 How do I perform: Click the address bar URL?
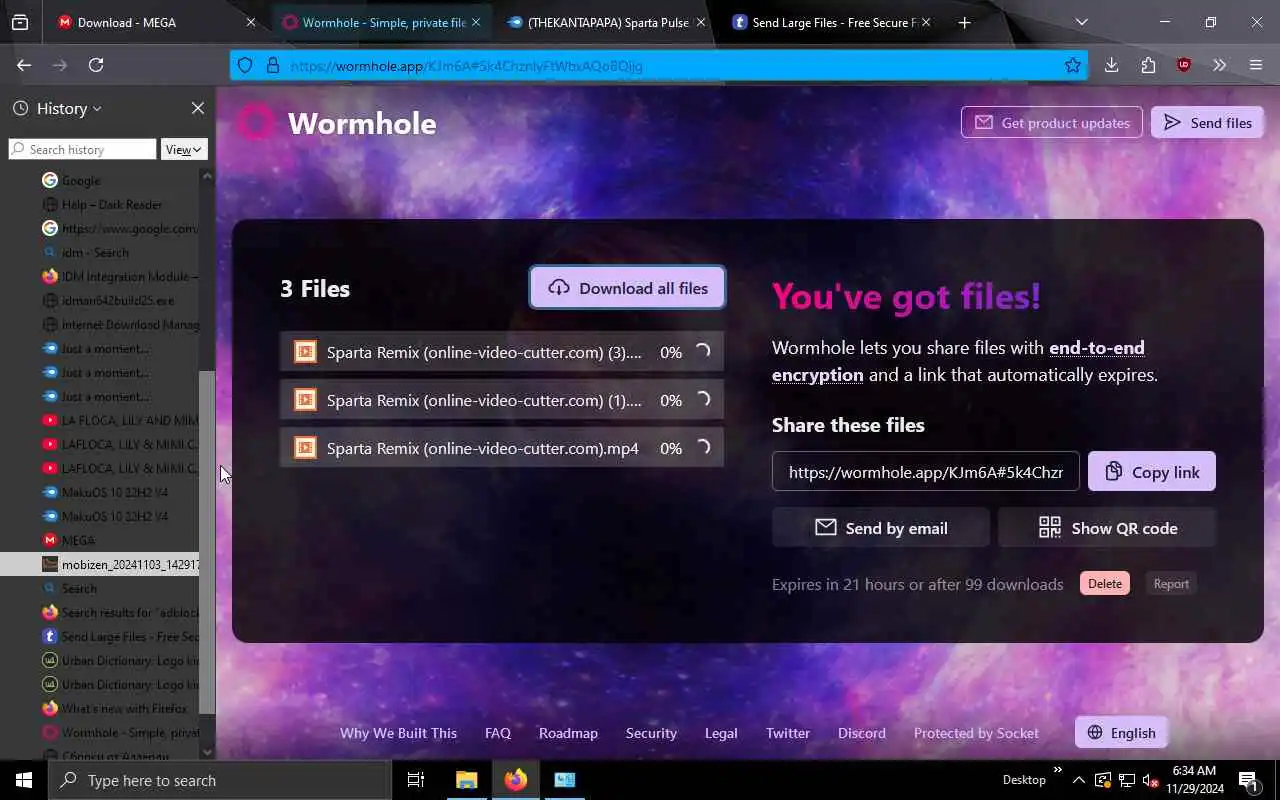(x=466, y=65)
